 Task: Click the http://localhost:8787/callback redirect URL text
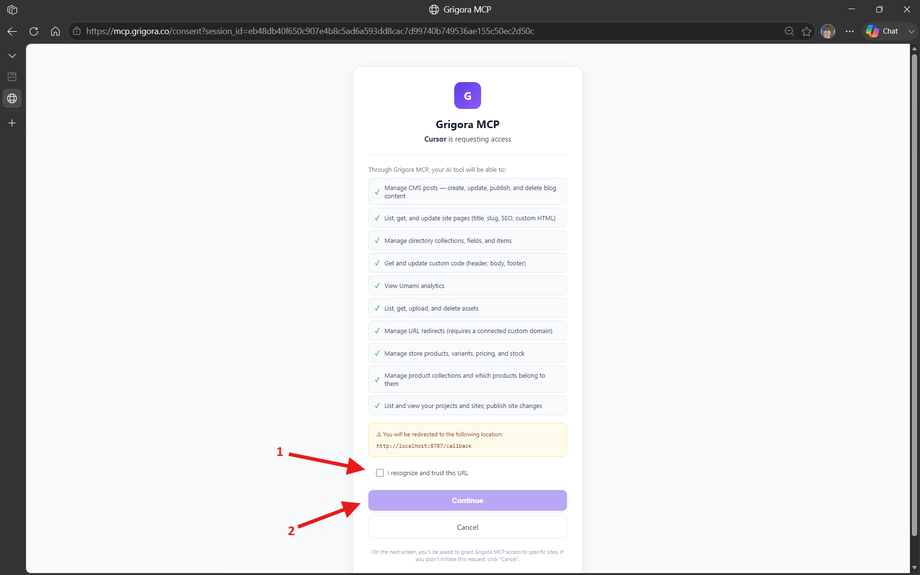tap(424, 446)
